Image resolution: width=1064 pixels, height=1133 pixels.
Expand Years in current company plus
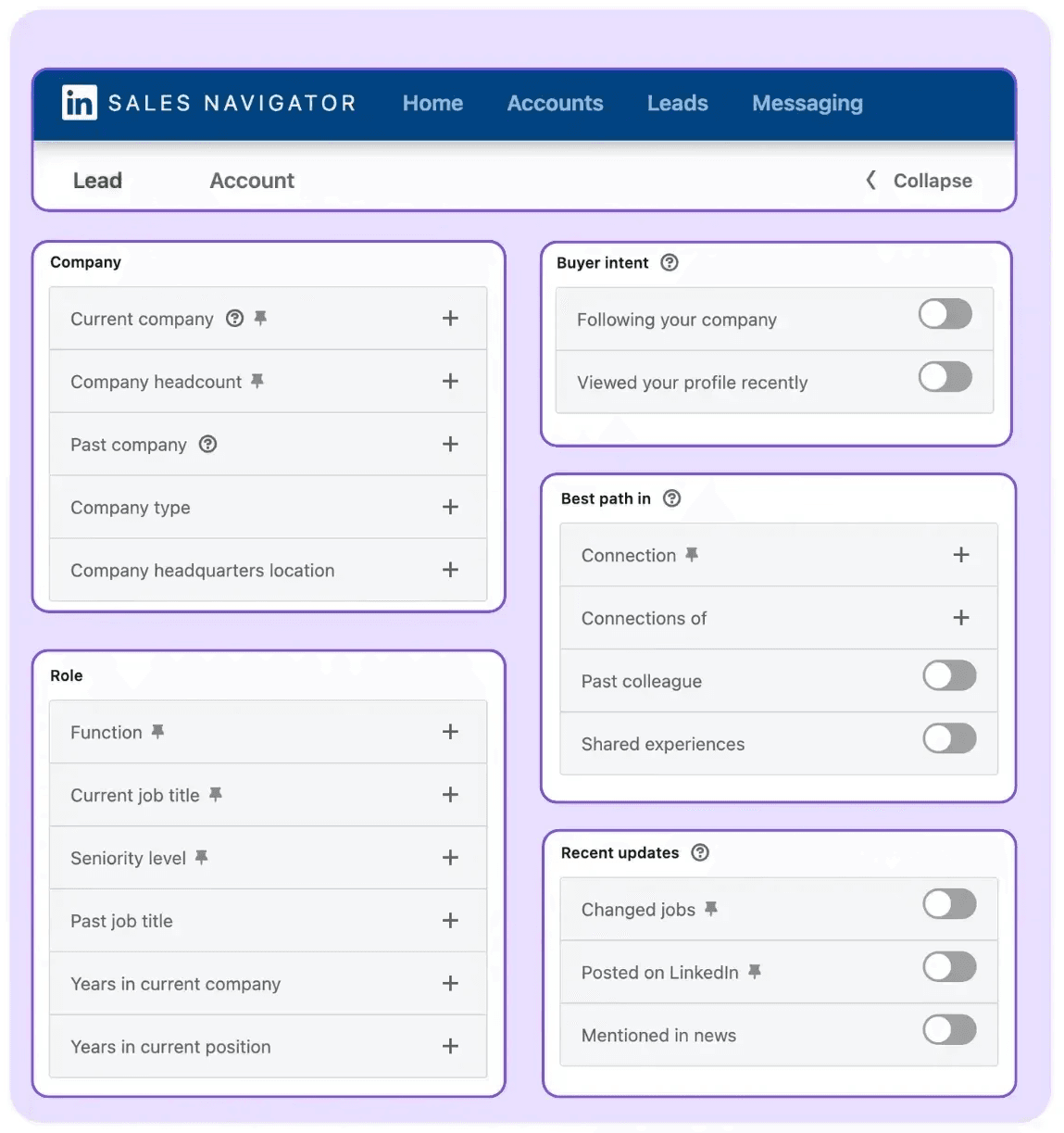coord(450,984)
